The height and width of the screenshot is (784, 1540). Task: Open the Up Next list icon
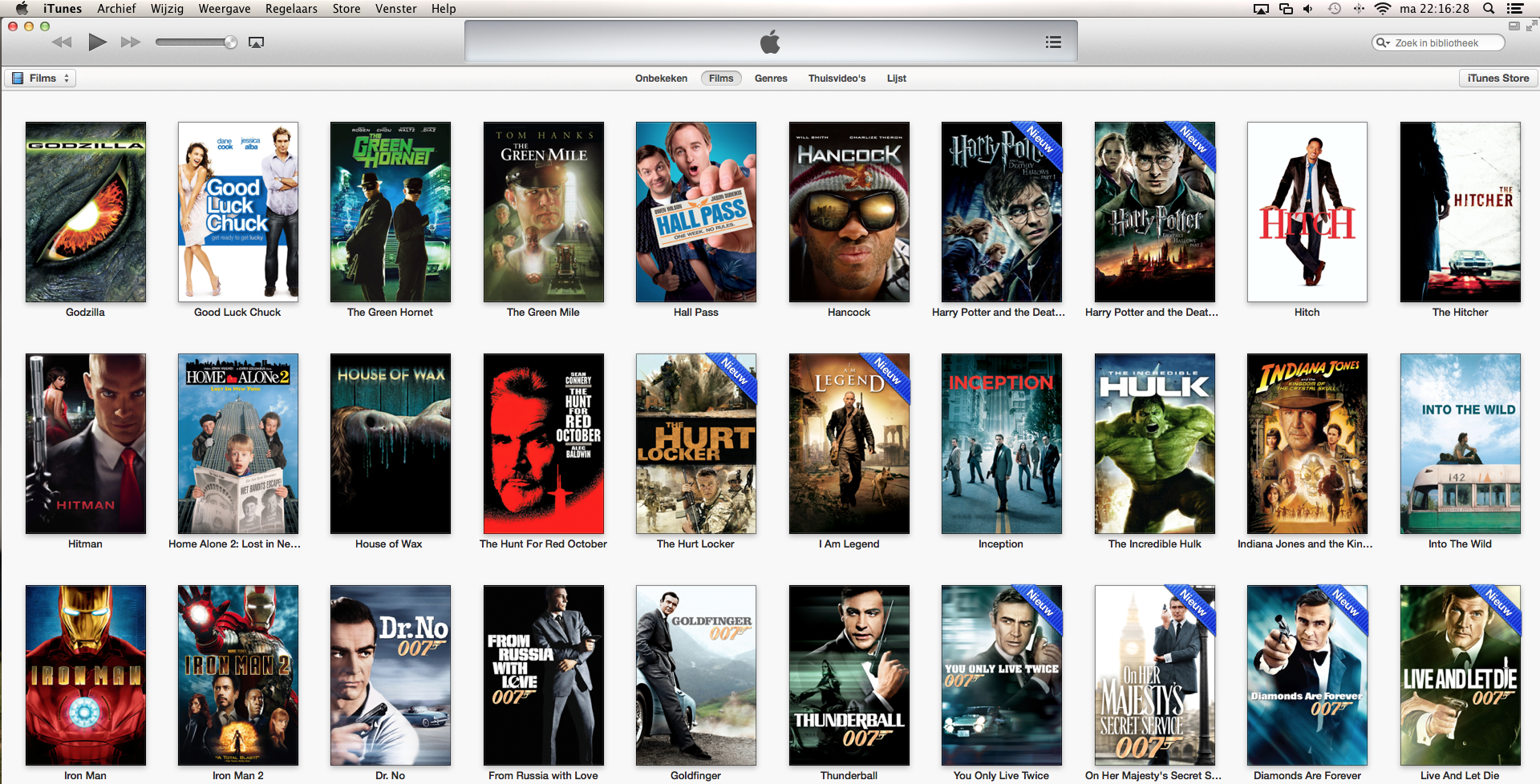point(1053,42)
